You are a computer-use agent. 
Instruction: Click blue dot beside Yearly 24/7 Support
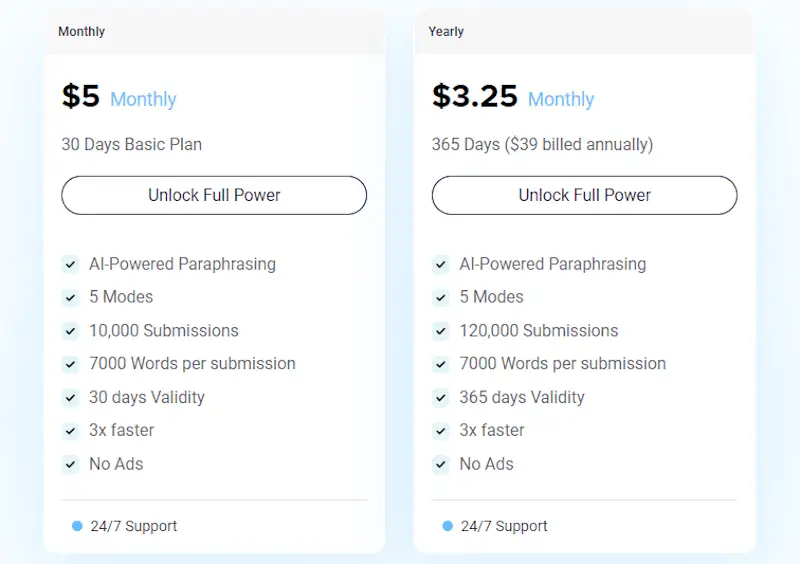click(x=447, y=526)
